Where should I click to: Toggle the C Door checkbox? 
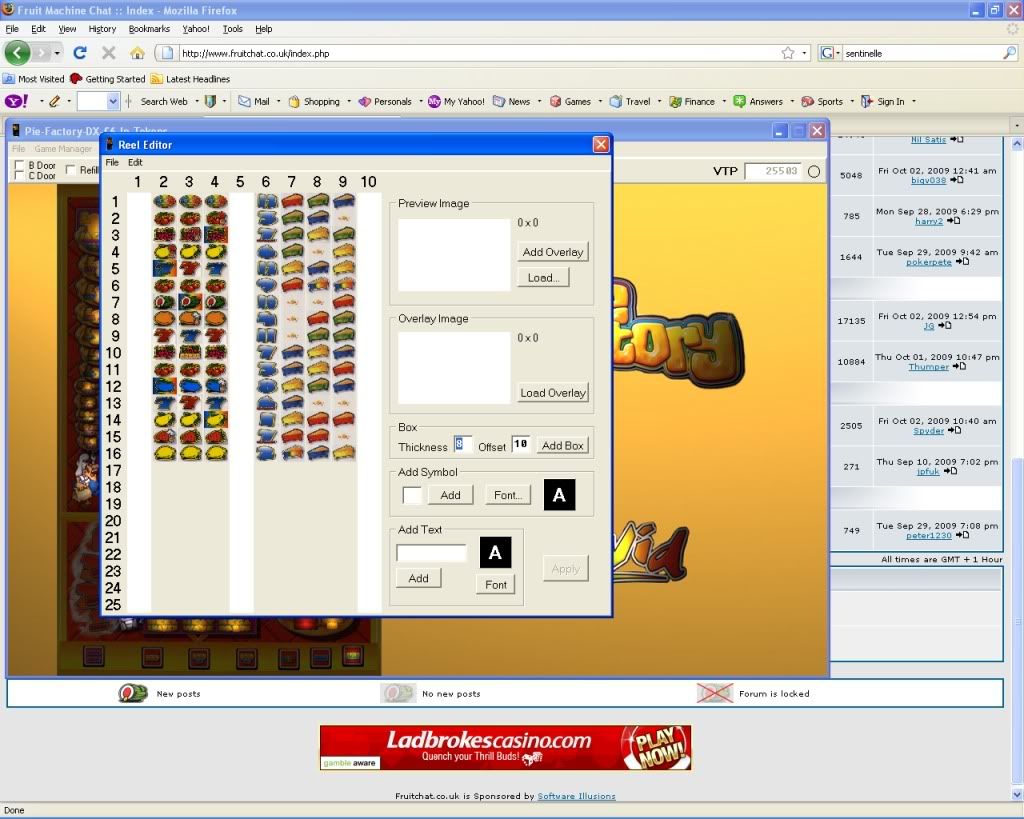point(19,176)
